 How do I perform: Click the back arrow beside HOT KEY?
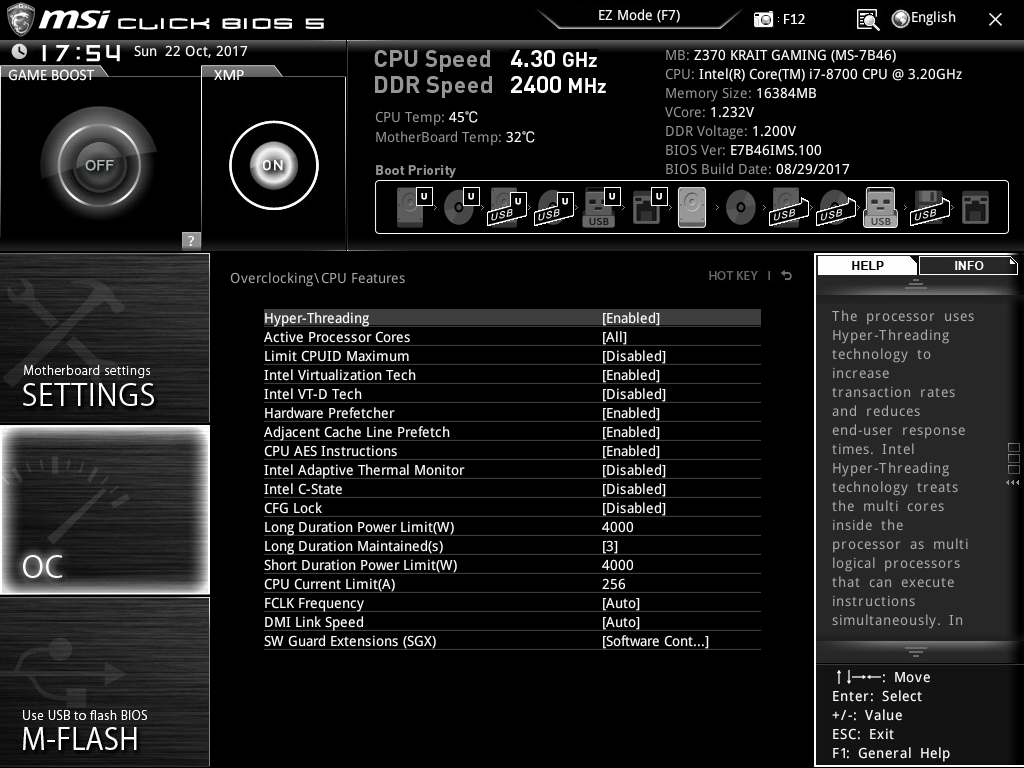coord(787,276)
